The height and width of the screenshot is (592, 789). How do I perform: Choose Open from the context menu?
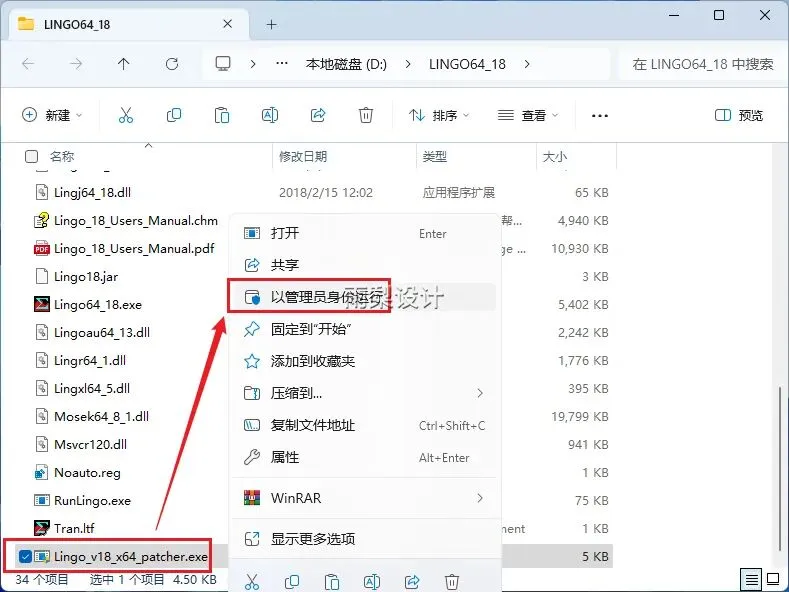click(365, 233)
